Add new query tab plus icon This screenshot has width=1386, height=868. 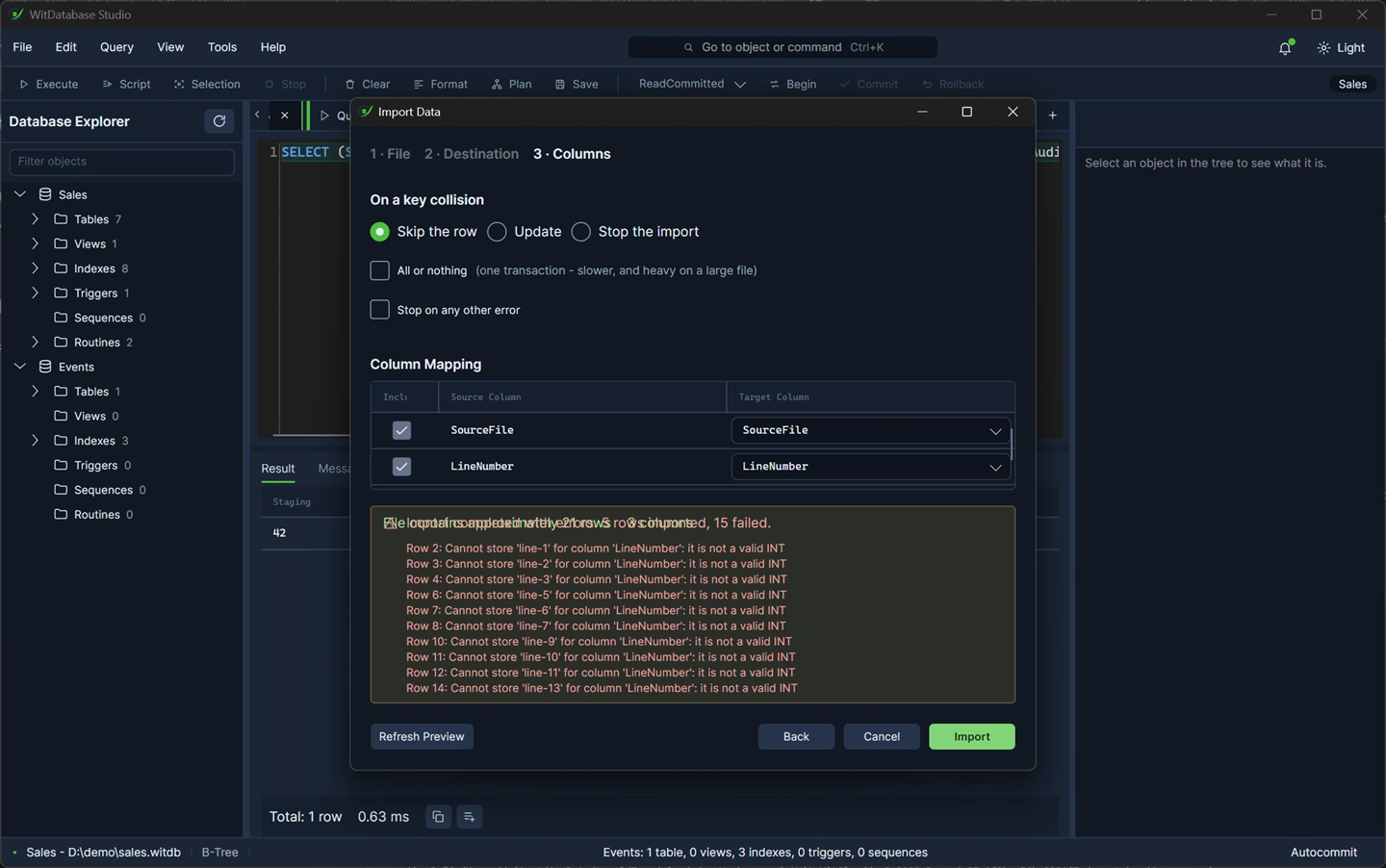(1053, 115)
